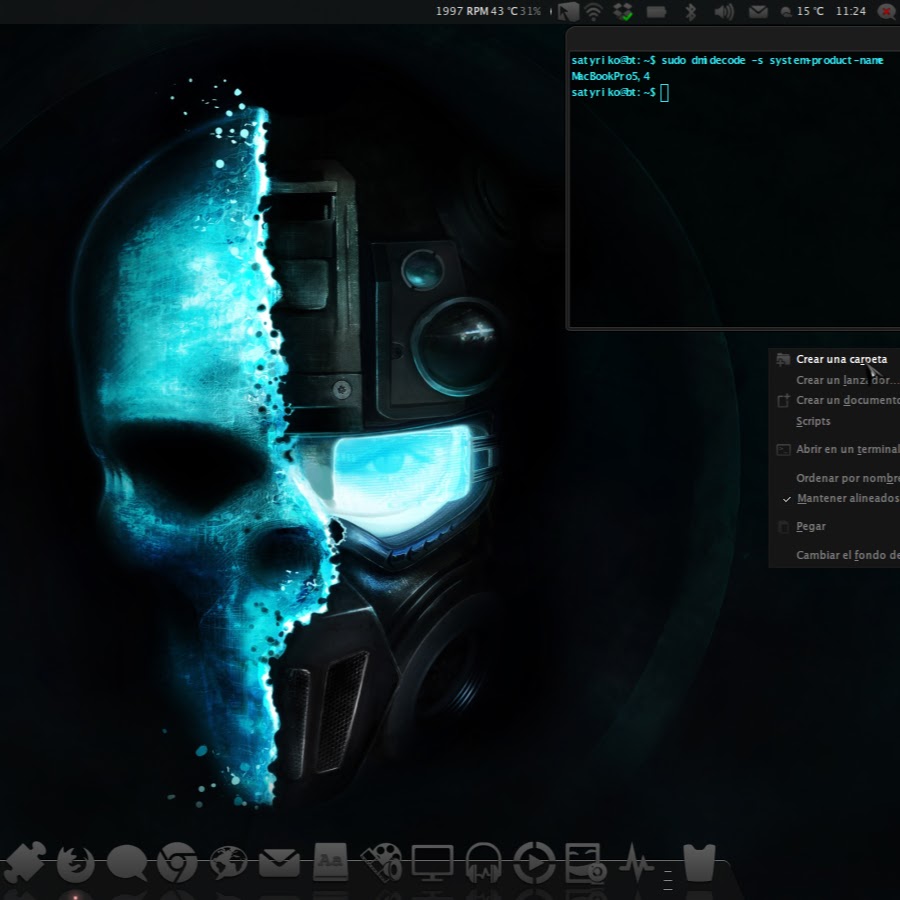Launch Google Chrome from the dock
The image size is (900, 900).
(177, 863)
